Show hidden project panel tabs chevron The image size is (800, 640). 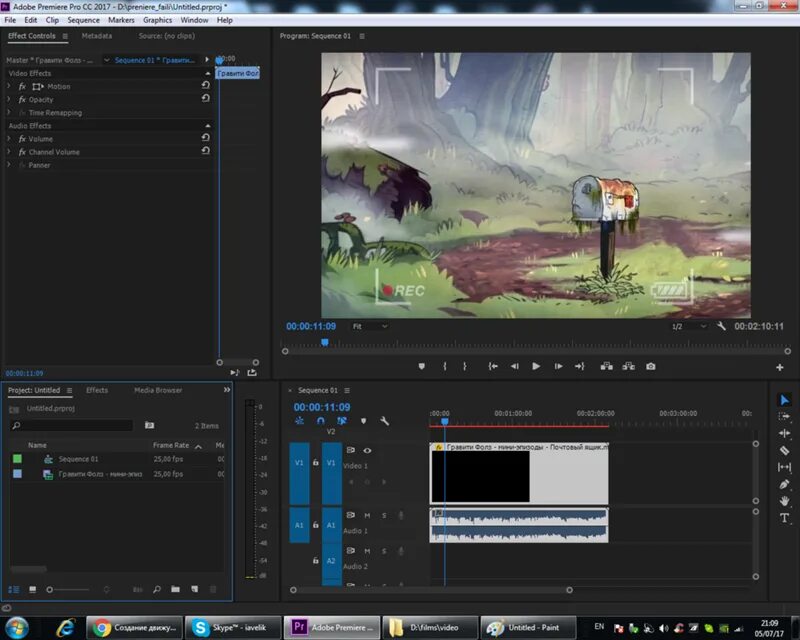227,390
